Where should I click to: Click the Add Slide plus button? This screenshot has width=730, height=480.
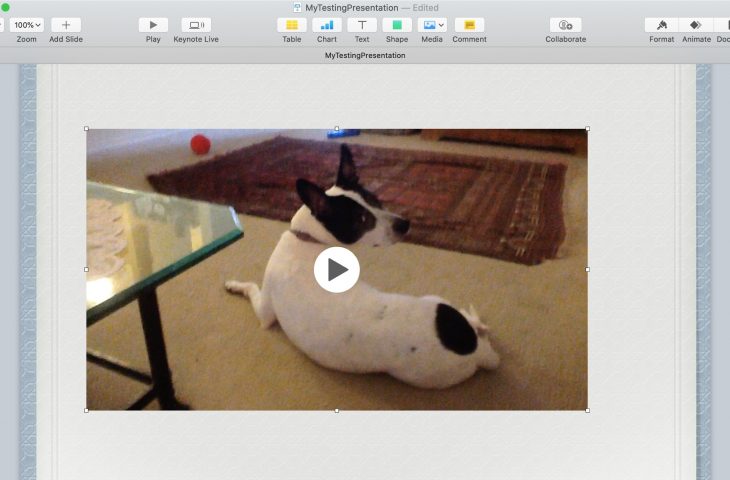66,25
